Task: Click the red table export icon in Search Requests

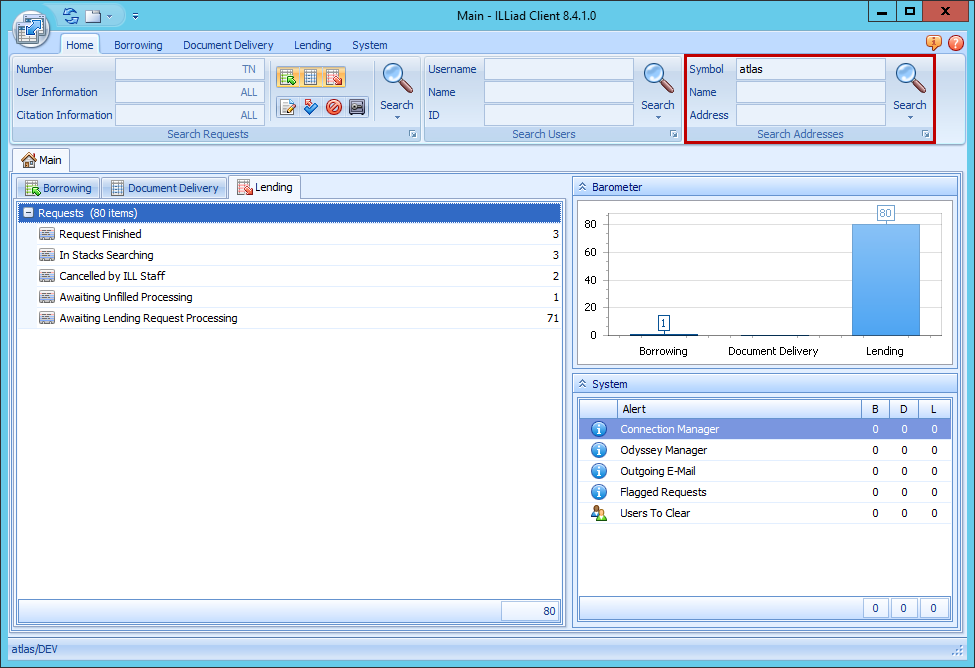Action: click(x=334, y=76)
